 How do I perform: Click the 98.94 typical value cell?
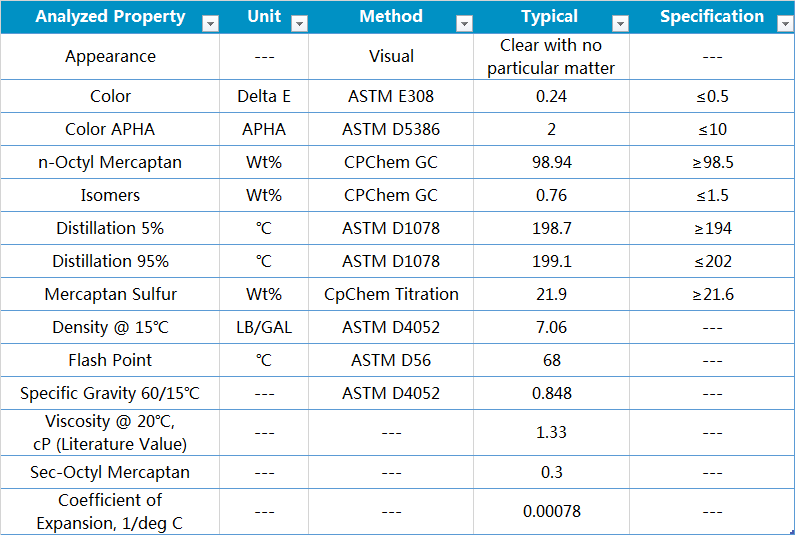(551, 162)
